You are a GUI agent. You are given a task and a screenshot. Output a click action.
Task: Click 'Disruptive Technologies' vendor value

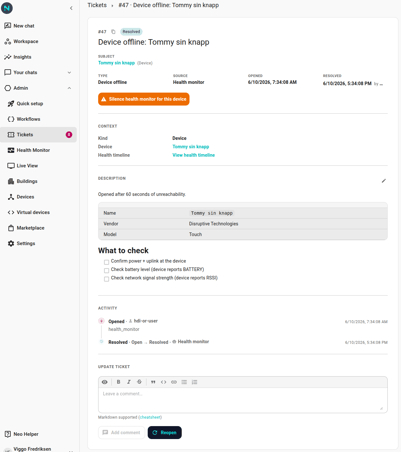tap(213, 224)
